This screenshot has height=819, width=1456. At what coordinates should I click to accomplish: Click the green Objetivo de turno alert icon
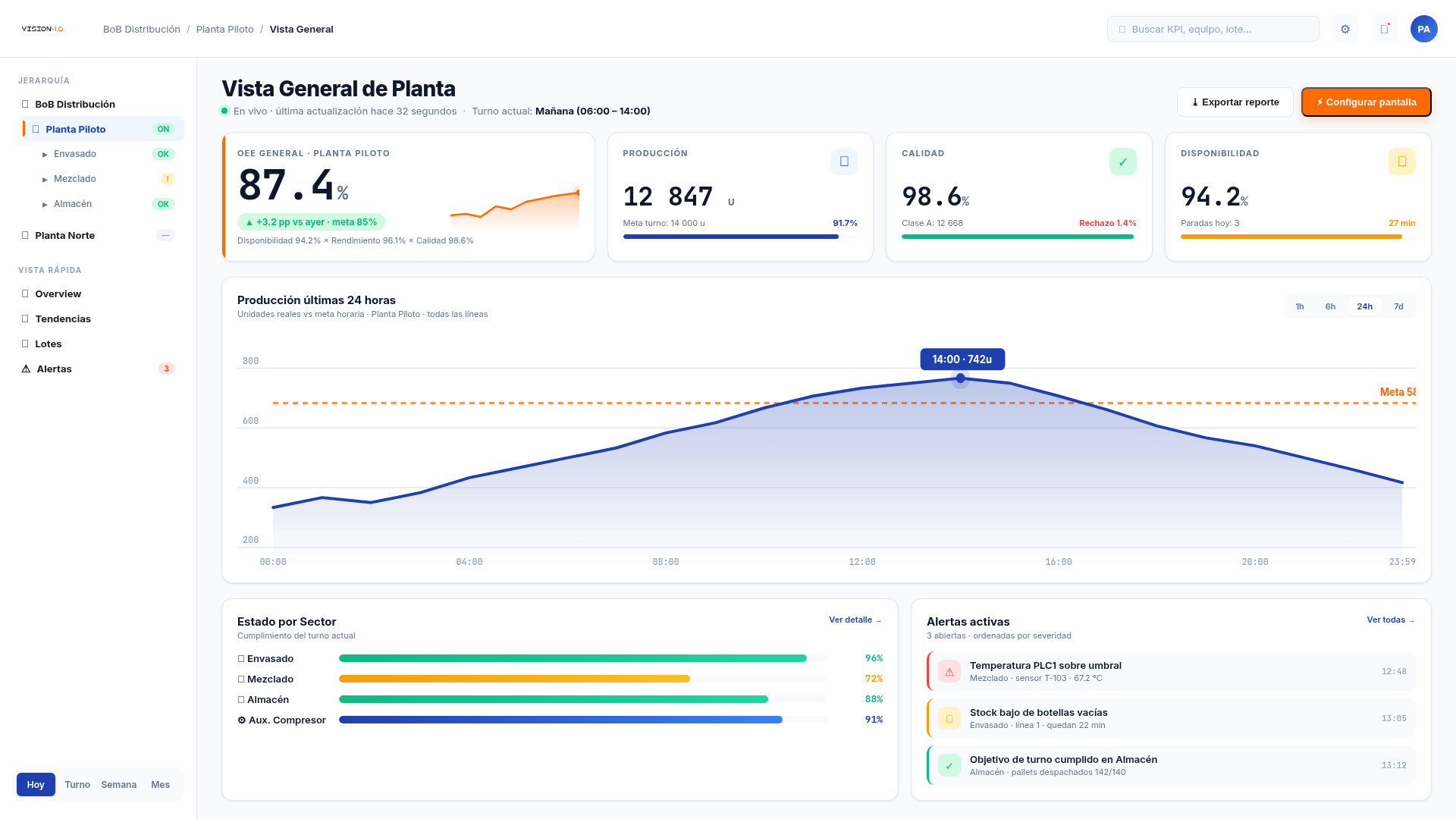(x=949, y=765)
